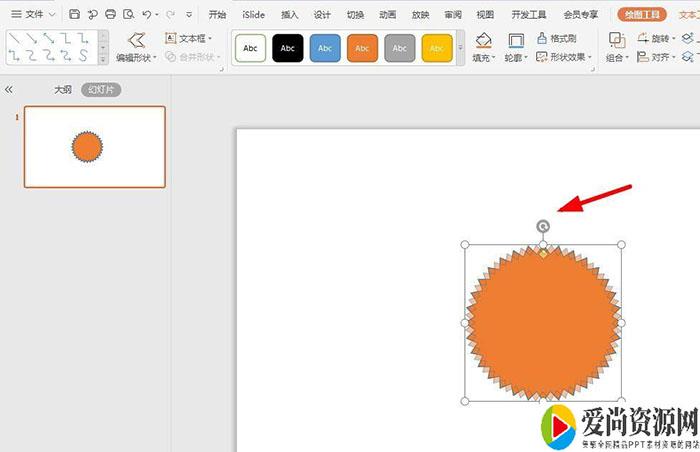Apply the orange Abc shape style
This screenshot has height=452, width=700.
coord(362,47)
